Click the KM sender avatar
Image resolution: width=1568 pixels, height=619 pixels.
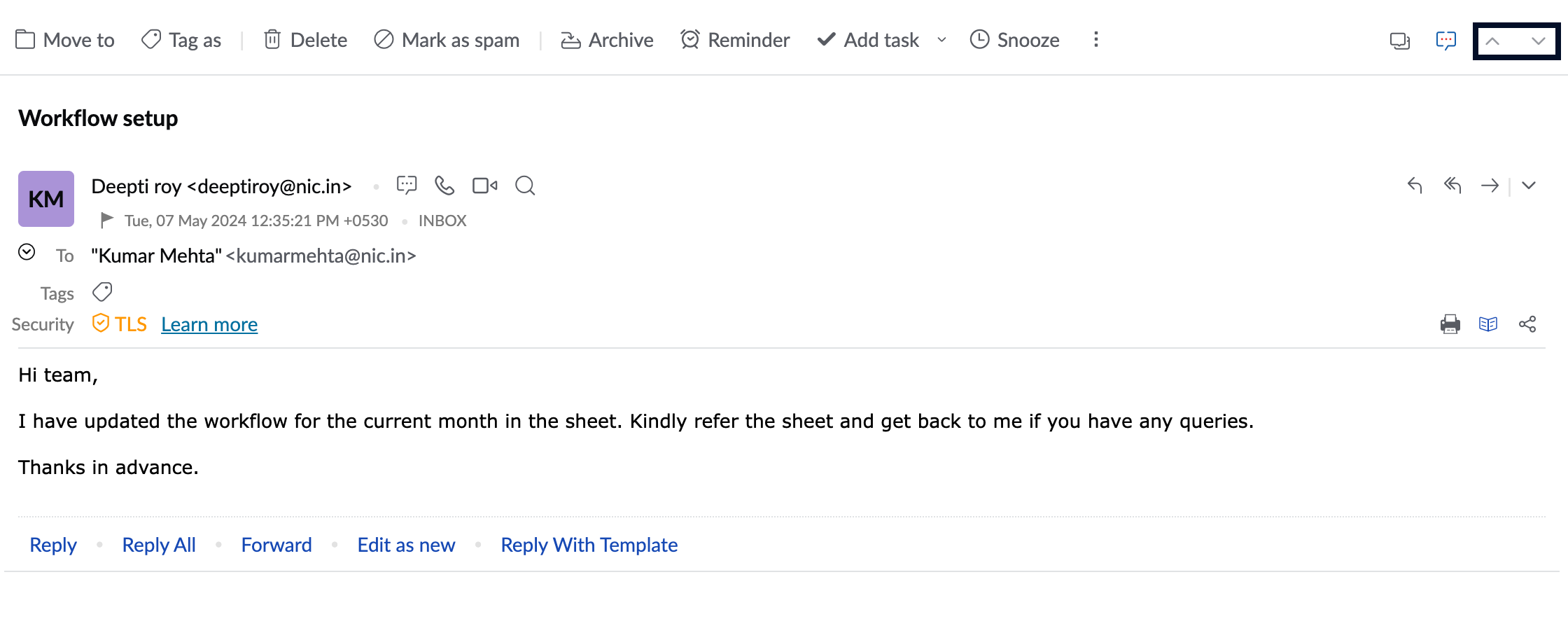pyautogui.click(x=46, y=199)
